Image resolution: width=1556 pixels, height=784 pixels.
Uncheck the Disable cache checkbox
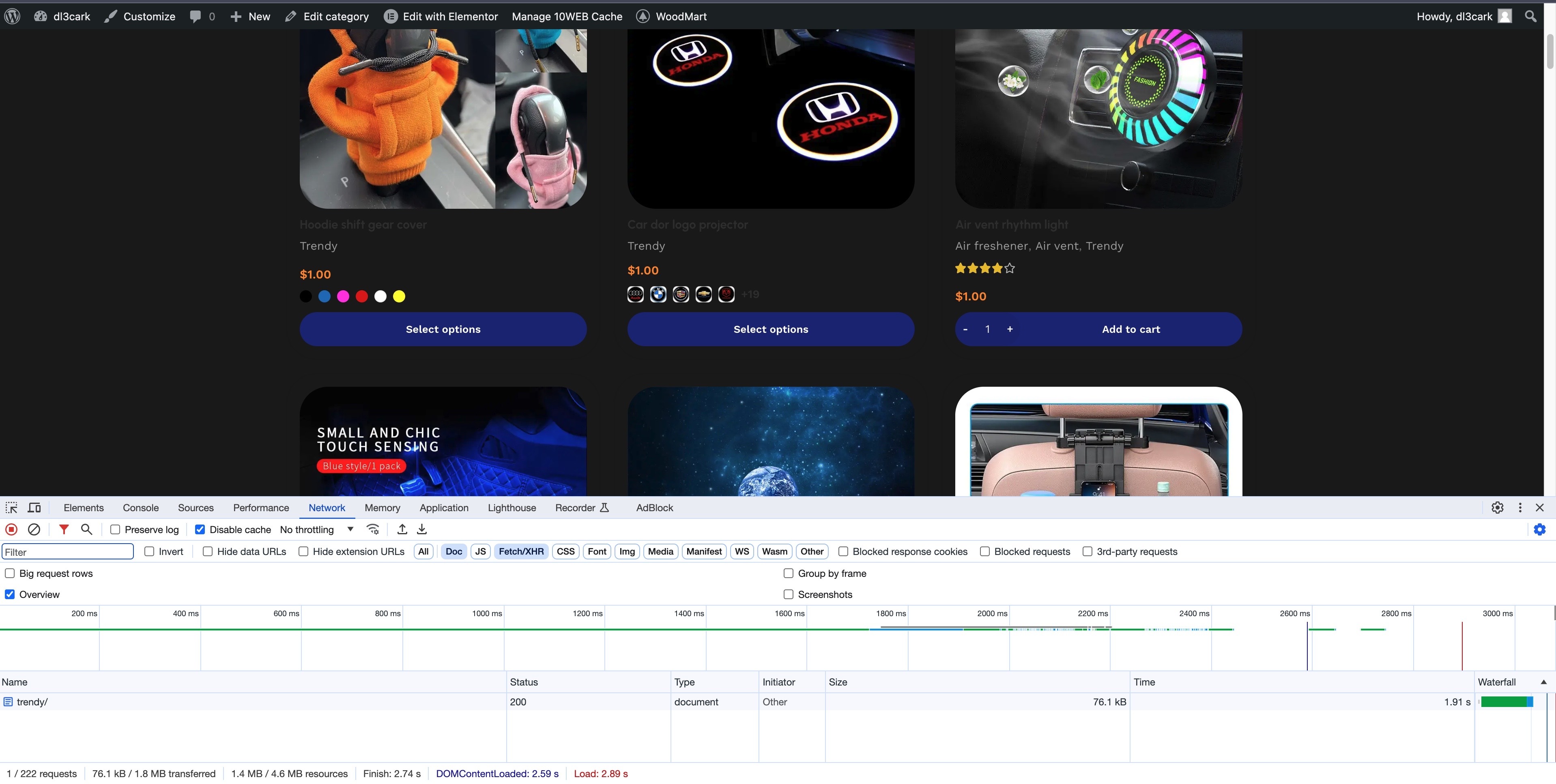(x=200, y=529)
